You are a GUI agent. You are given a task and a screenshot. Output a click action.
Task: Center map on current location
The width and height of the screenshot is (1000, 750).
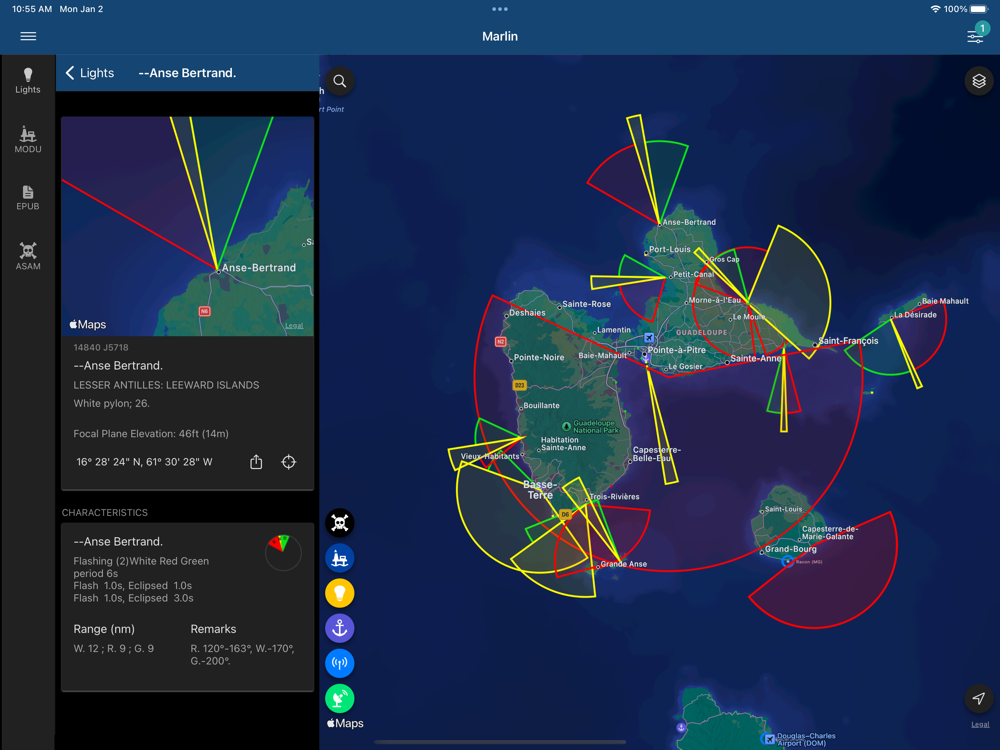tap(978, 698)
